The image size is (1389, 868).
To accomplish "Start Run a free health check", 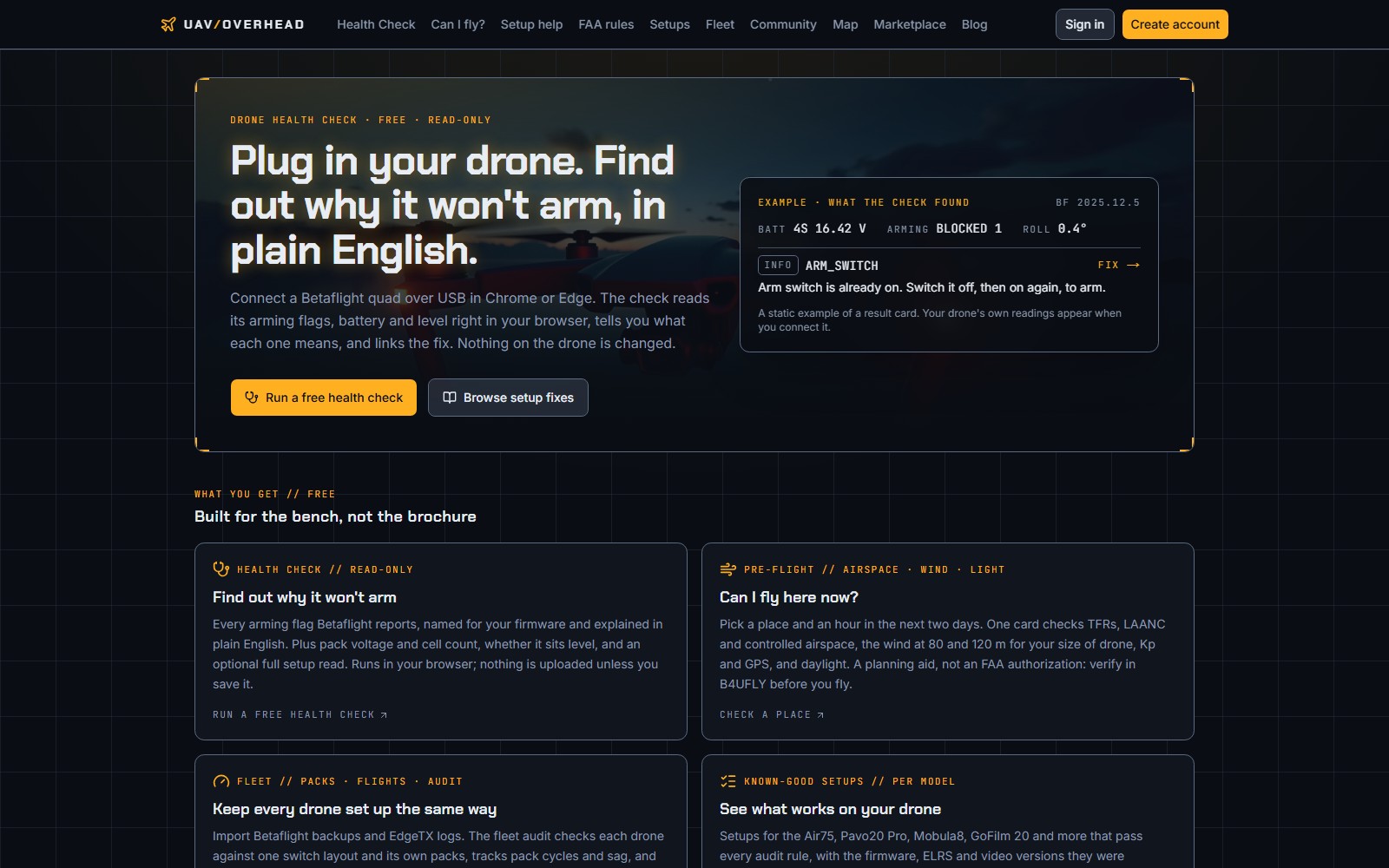I will click(x=323, y=398).
